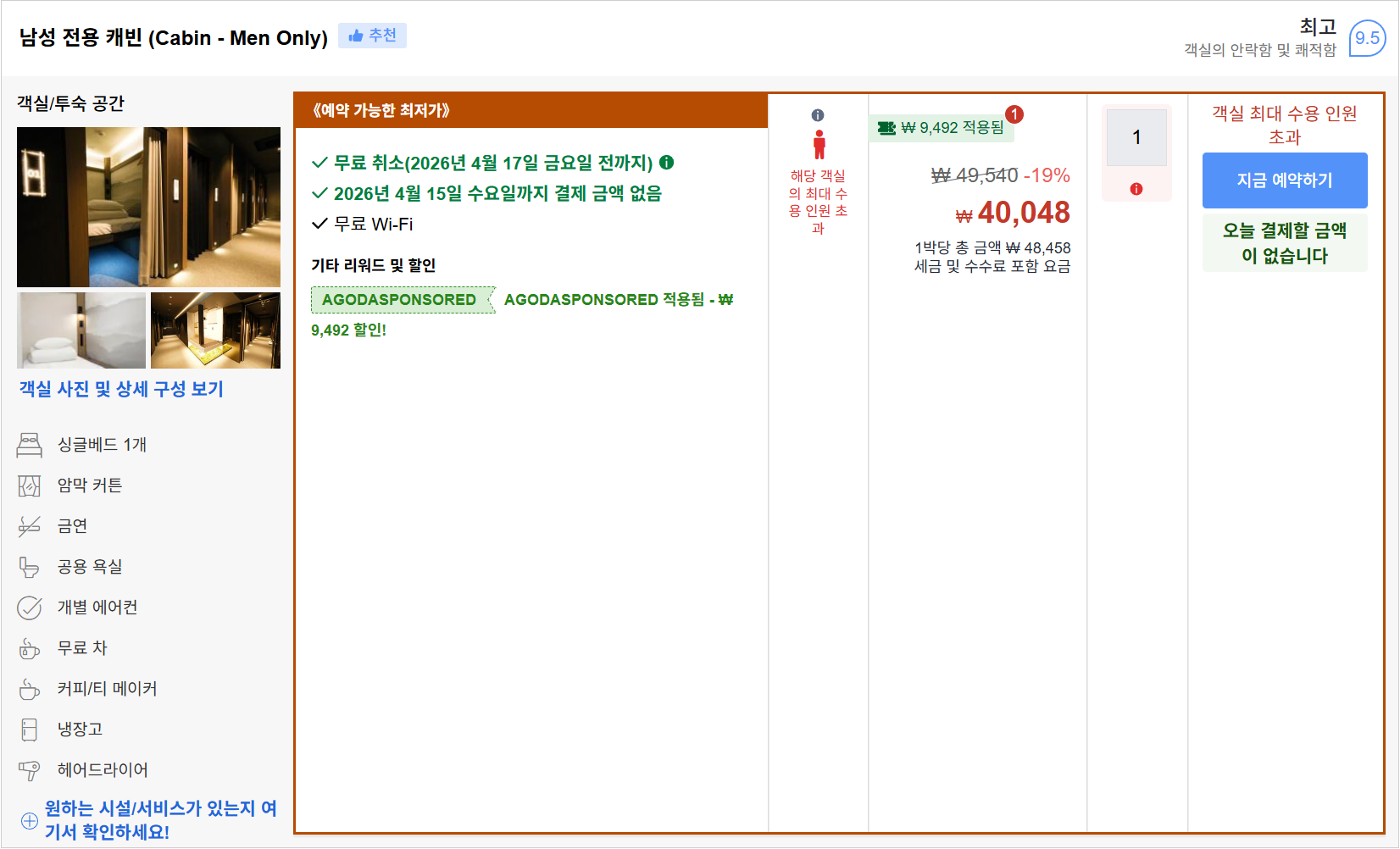
Task: Open the cabin corridor thumbnail
Action: (x=215, y=330)
